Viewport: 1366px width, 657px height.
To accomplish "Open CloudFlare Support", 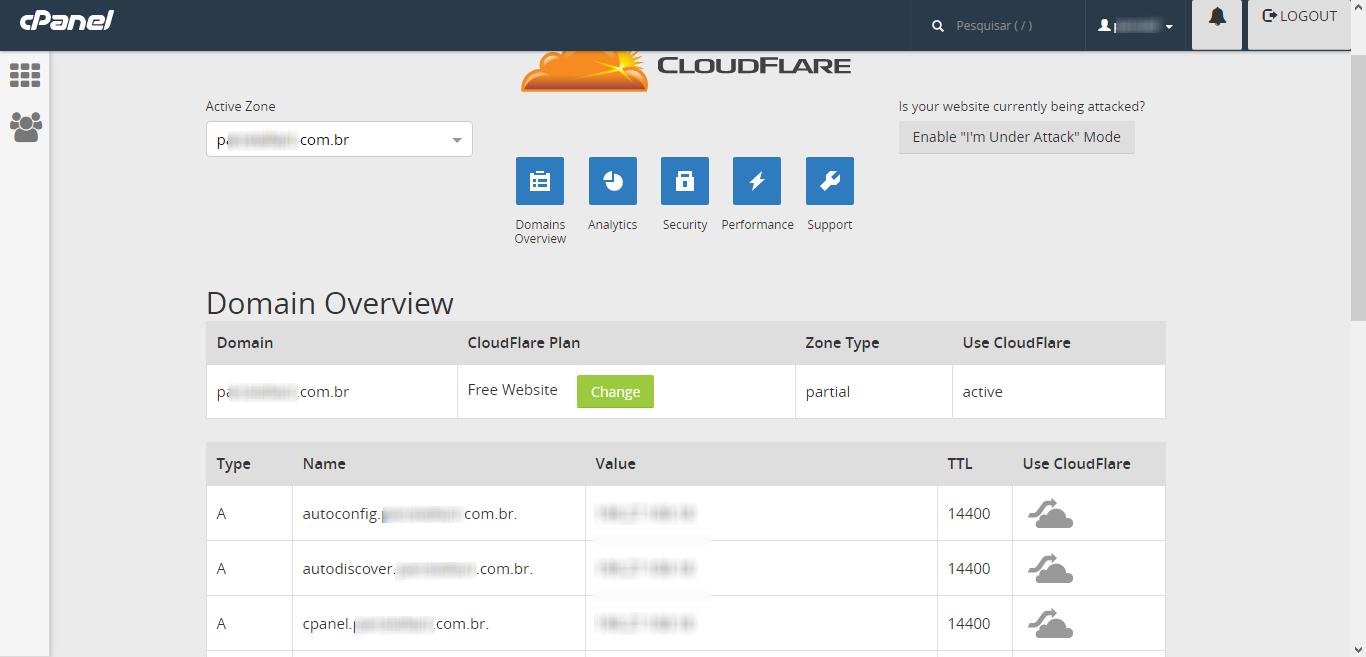I will coord(829,181).
